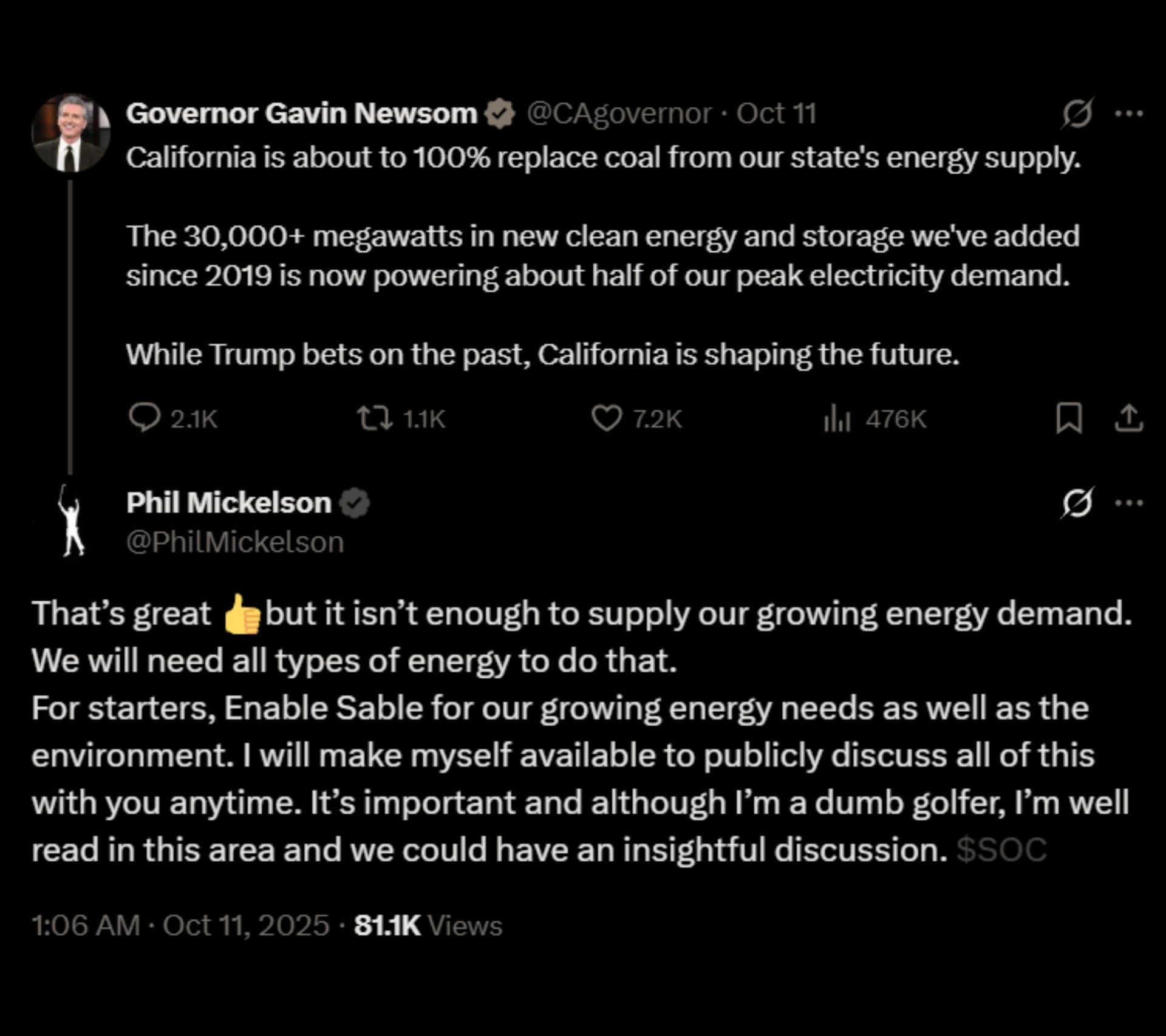Open Phil Mickelson's golfer avatar
Viewport: 1166px width, 1036px height.
pyautogui.click(x=72, y=521)
